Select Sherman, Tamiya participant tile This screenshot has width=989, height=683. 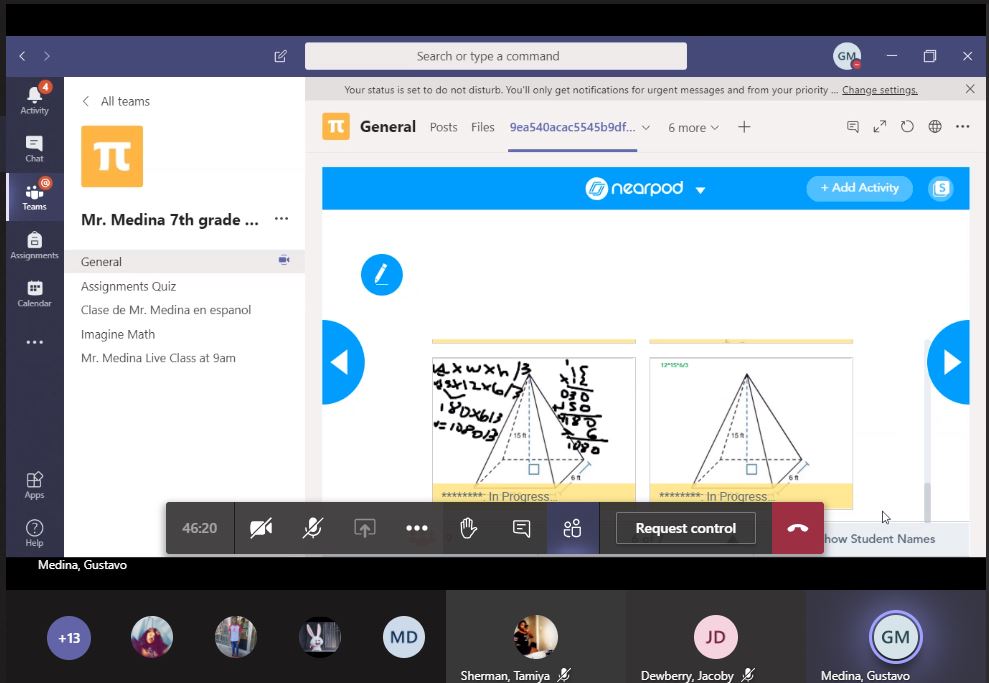(x=535, y=637)
